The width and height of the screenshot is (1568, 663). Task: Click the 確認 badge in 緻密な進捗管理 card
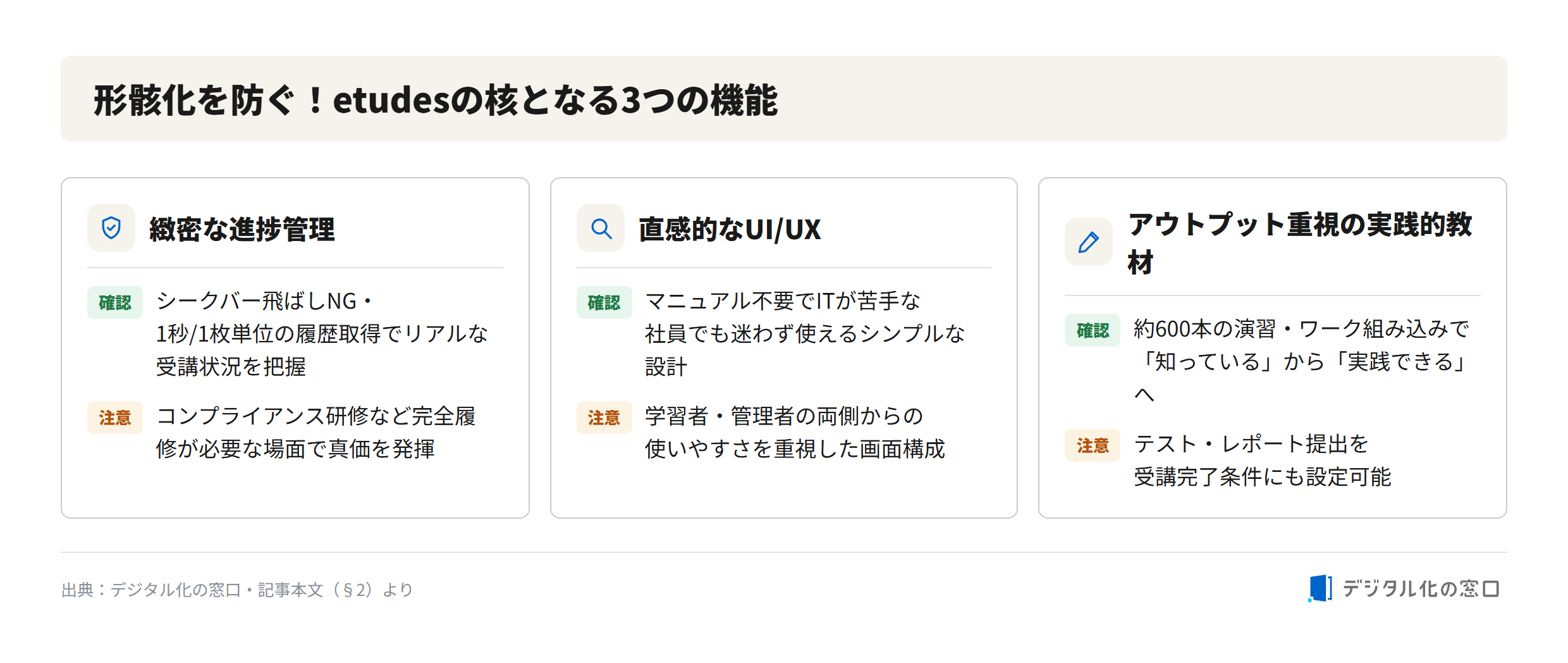115,302
